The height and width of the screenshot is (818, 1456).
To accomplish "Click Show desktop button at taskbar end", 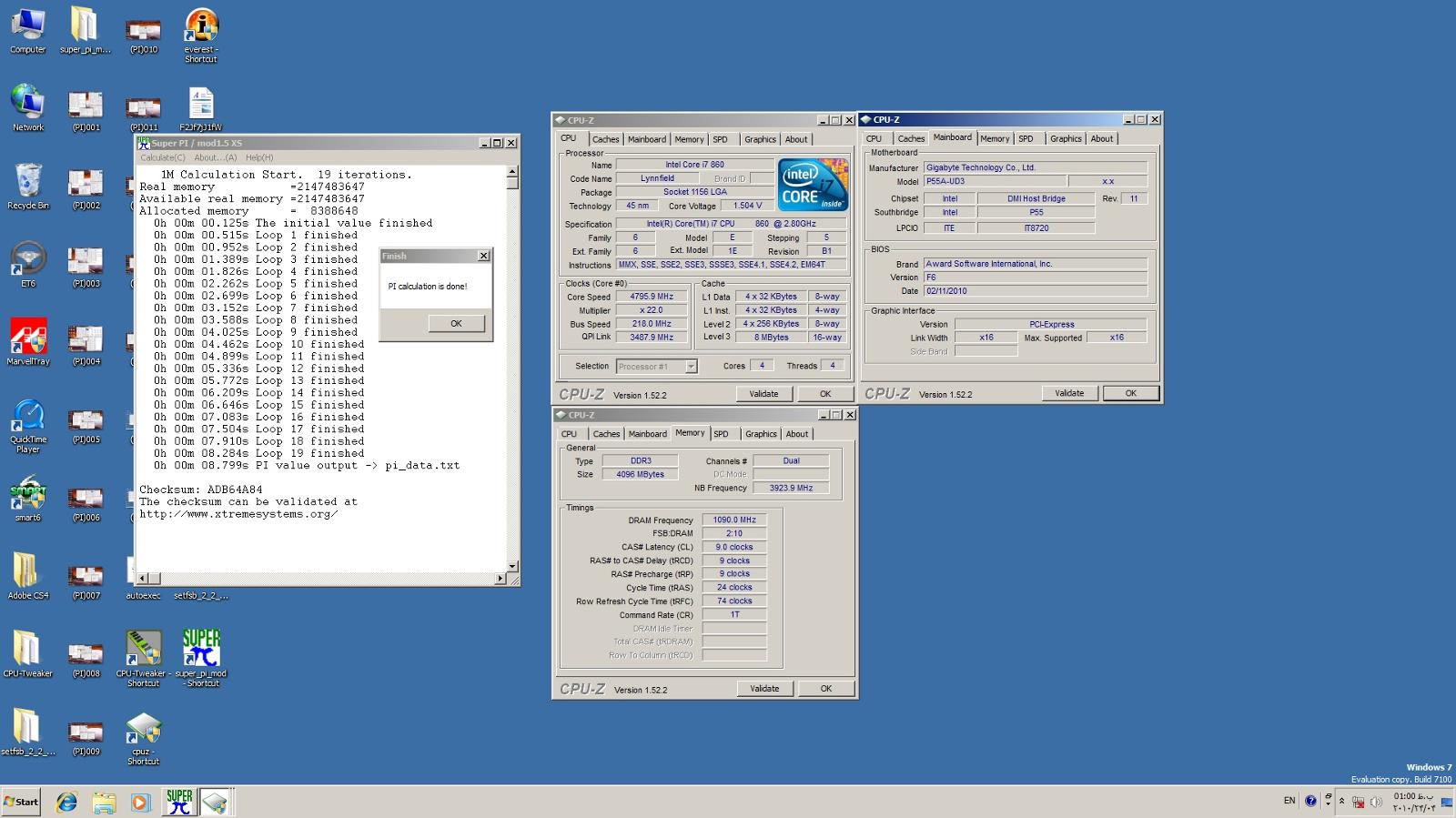I will point(1447,802).
